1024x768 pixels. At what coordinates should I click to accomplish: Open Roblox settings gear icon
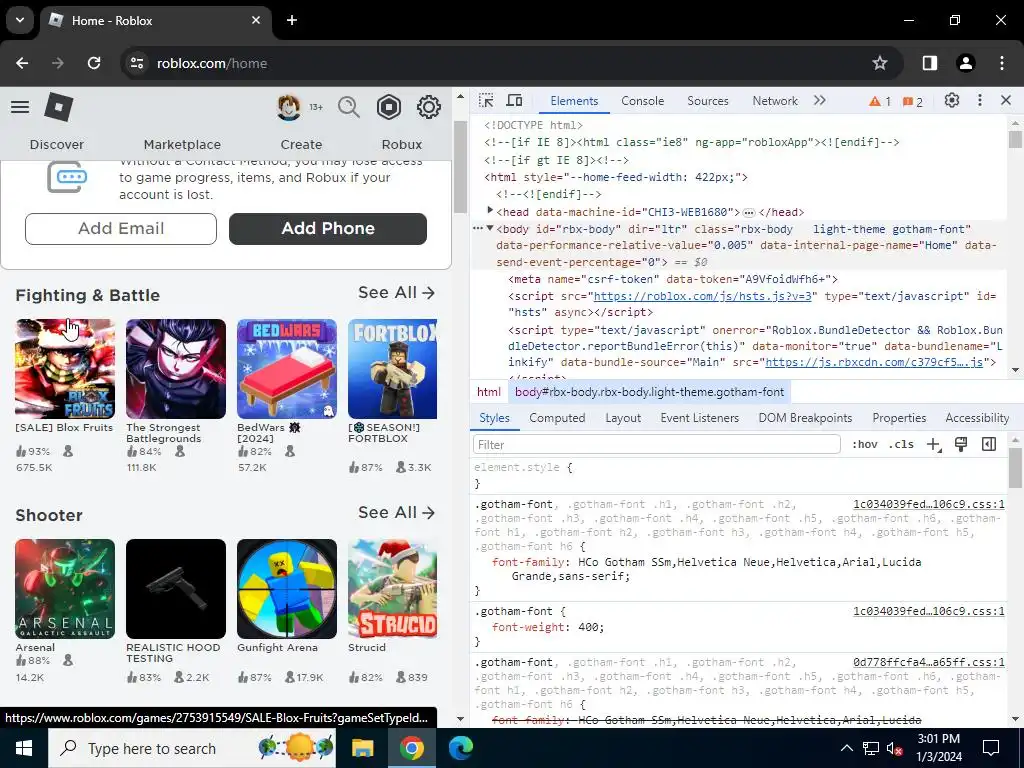428,107
